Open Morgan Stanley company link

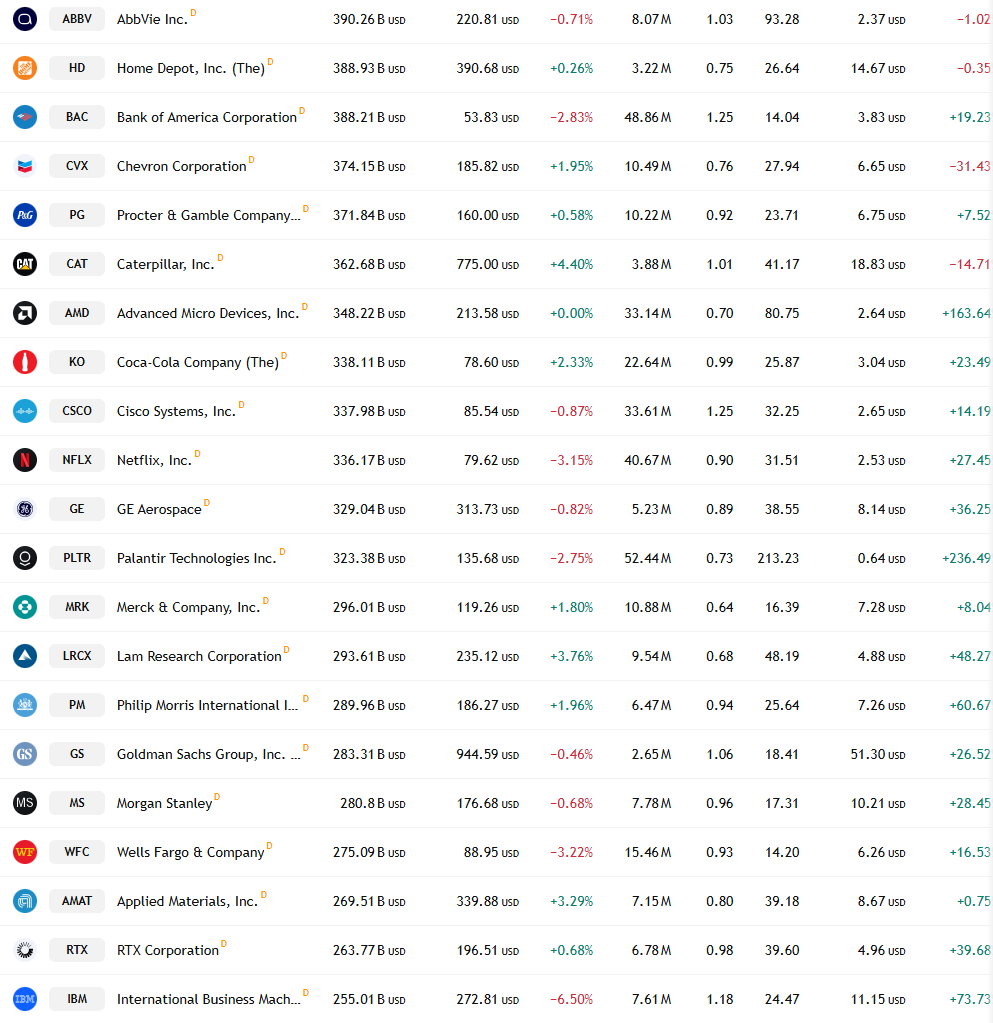tap(164, 803)
